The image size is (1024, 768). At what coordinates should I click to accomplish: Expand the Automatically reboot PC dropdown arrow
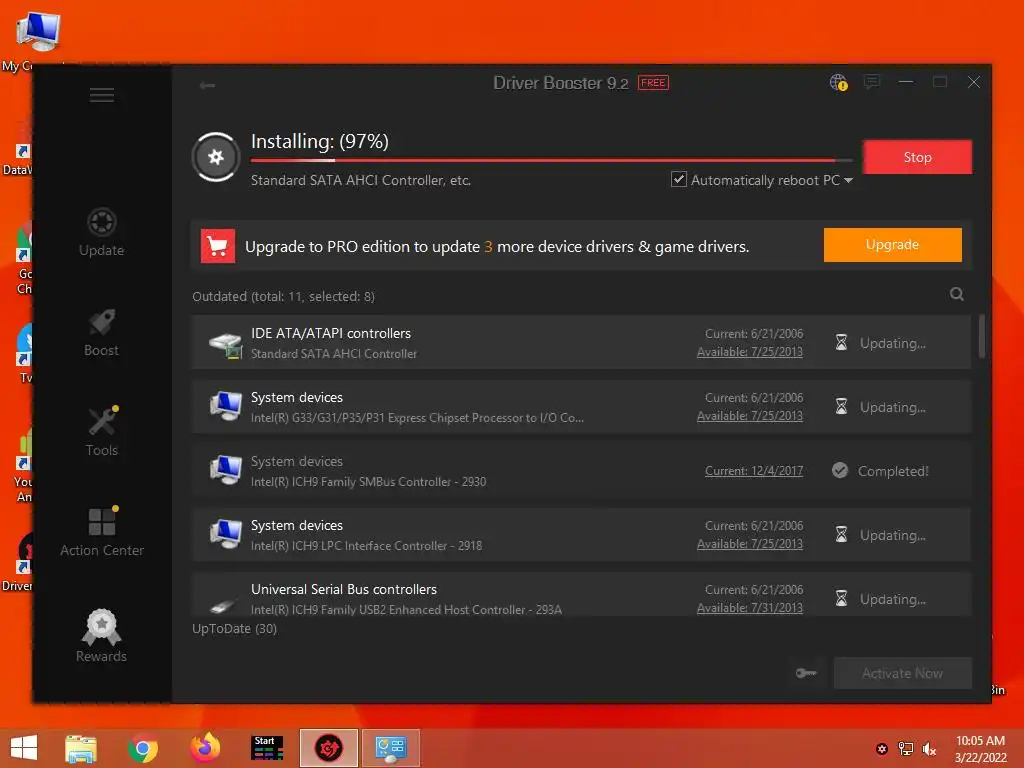click(x=848, y=180)
